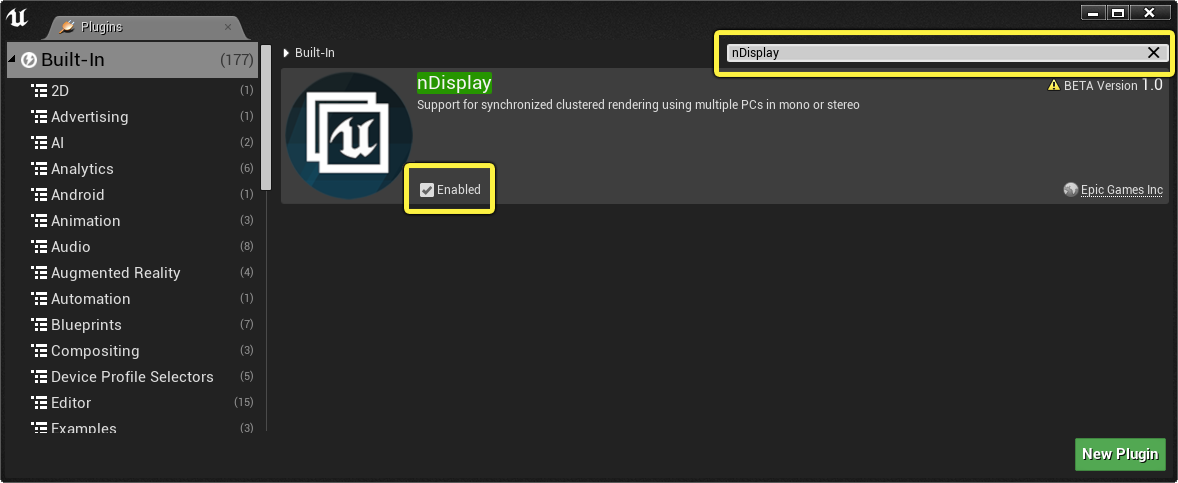The image size is (1178, 483).
Task: Click the New Plugin button
Action: 1120,454
